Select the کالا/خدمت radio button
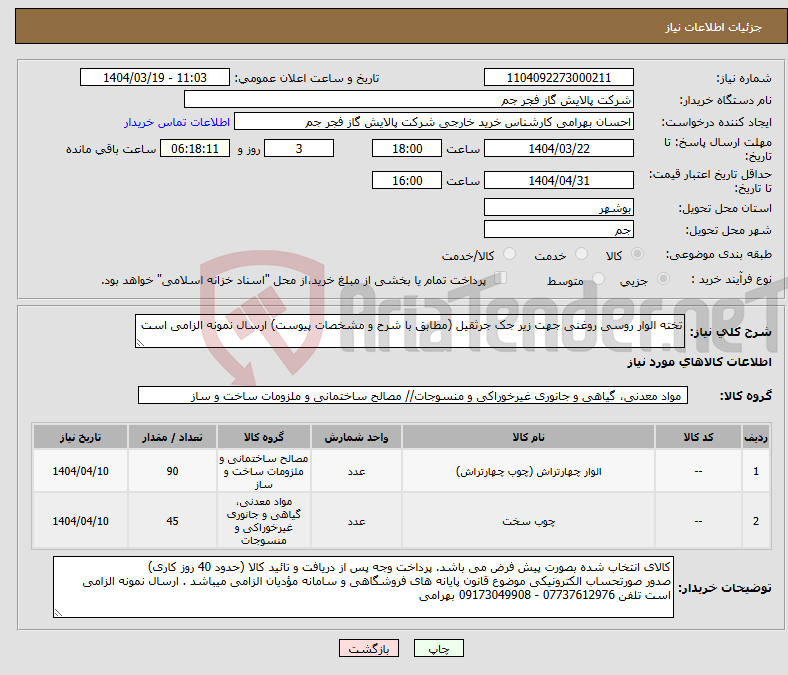The width and height of the screenshot is (788, 675). point(509,254)
